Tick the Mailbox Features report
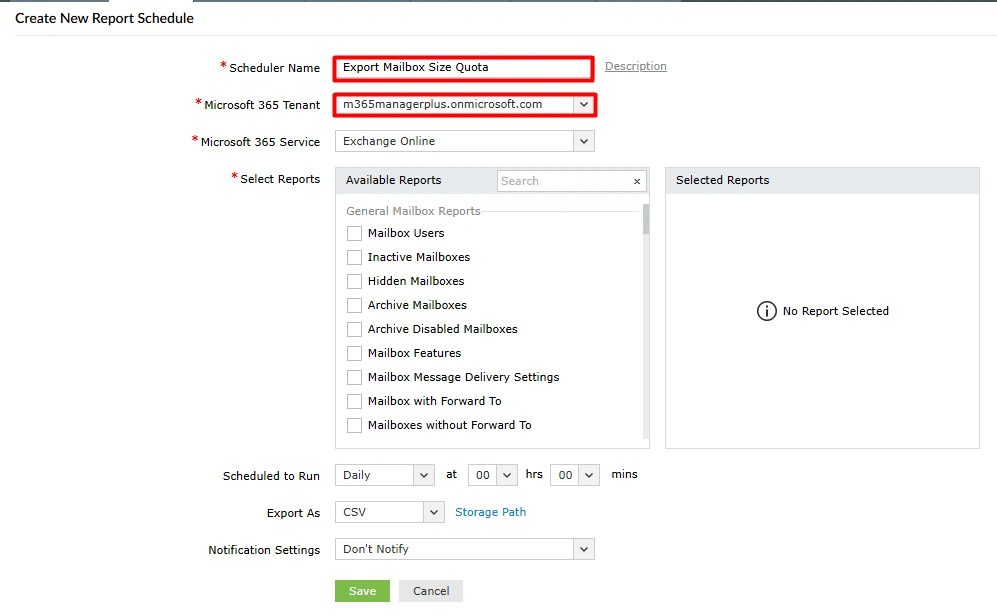This screenshot has width=997, height=616. pos(354,353)
